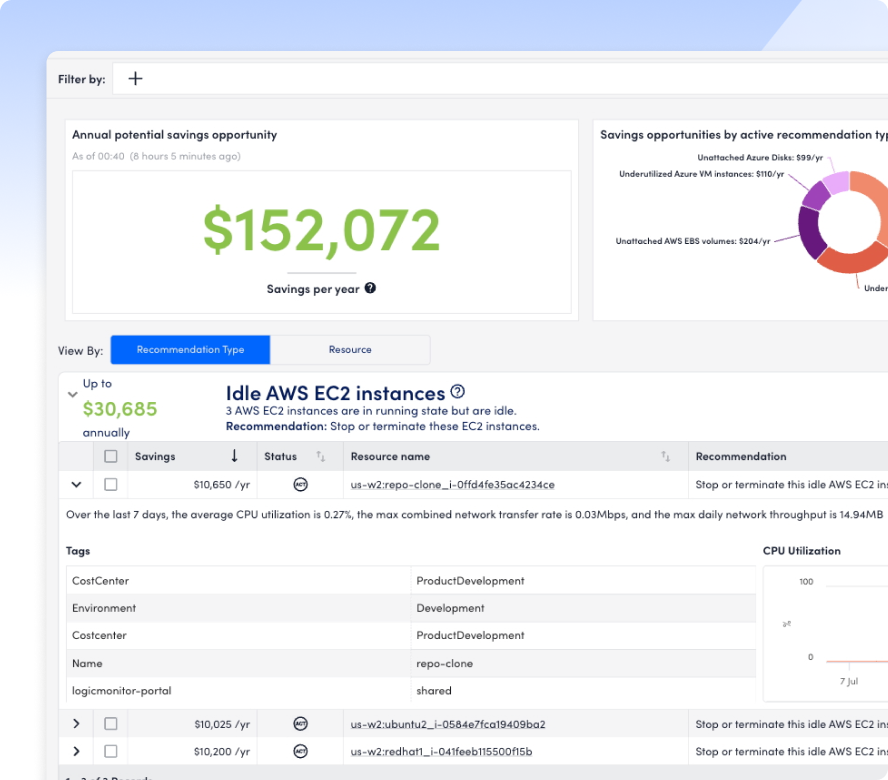Click the $30,685 annual savings amount
Viewport: 888px width, 780px height.
point(120,408)
